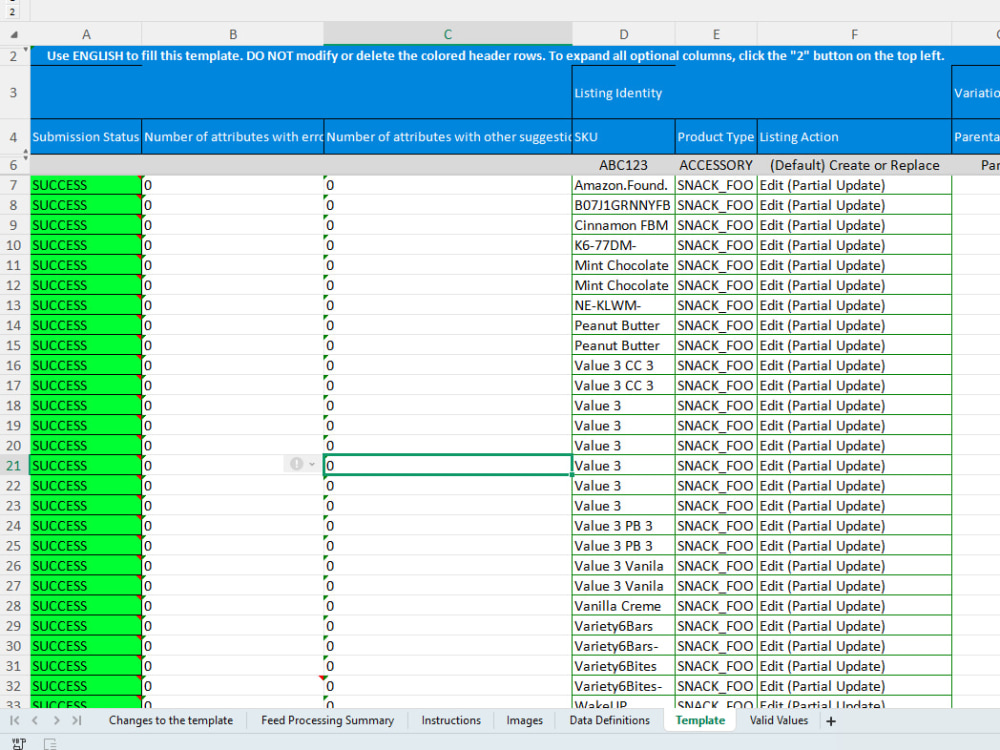Select the NE-KLWM- SKU cell
The width and height of the screenshot is (1000, 750).
pos(624,305)
